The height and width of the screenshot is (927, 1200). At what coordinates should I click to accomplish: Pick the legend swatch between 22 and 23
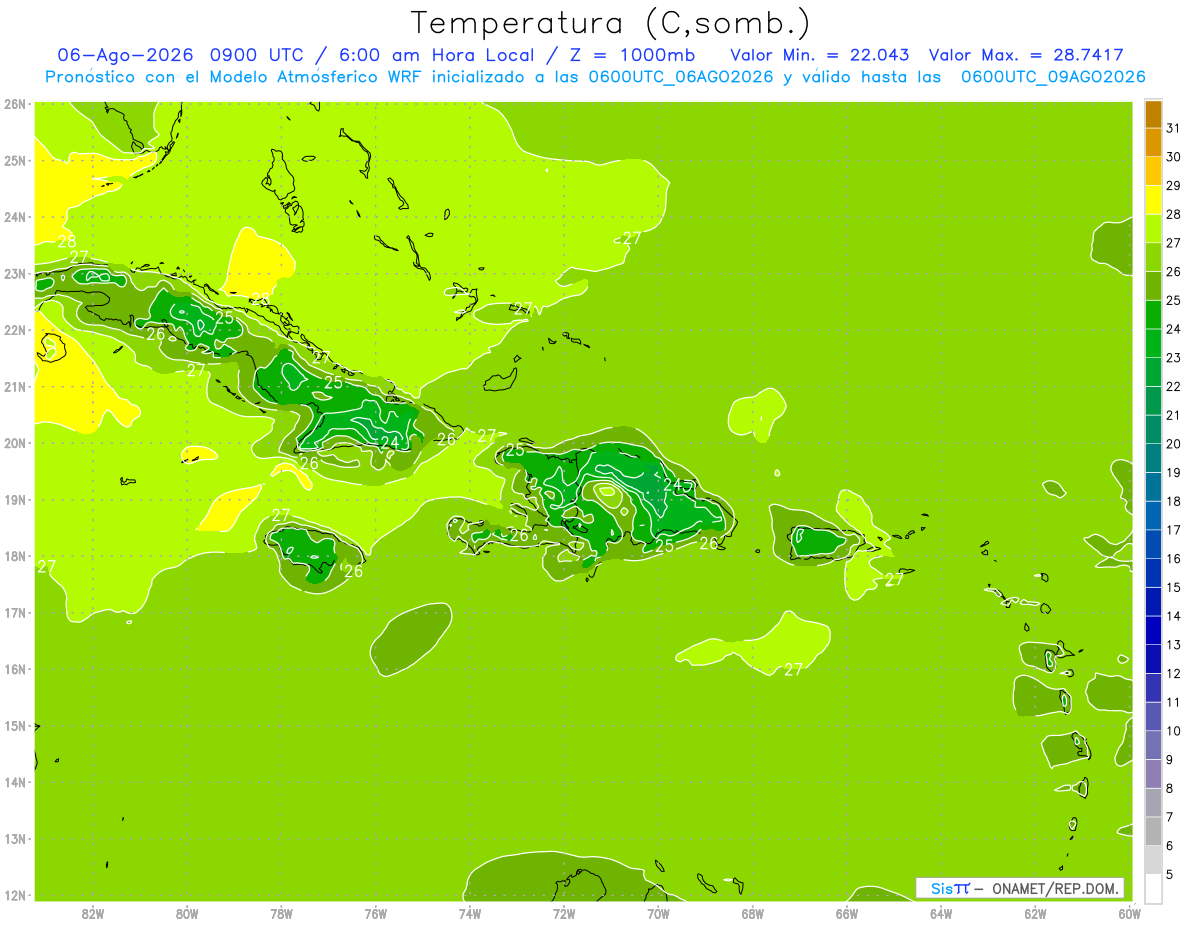point(1153,372)
